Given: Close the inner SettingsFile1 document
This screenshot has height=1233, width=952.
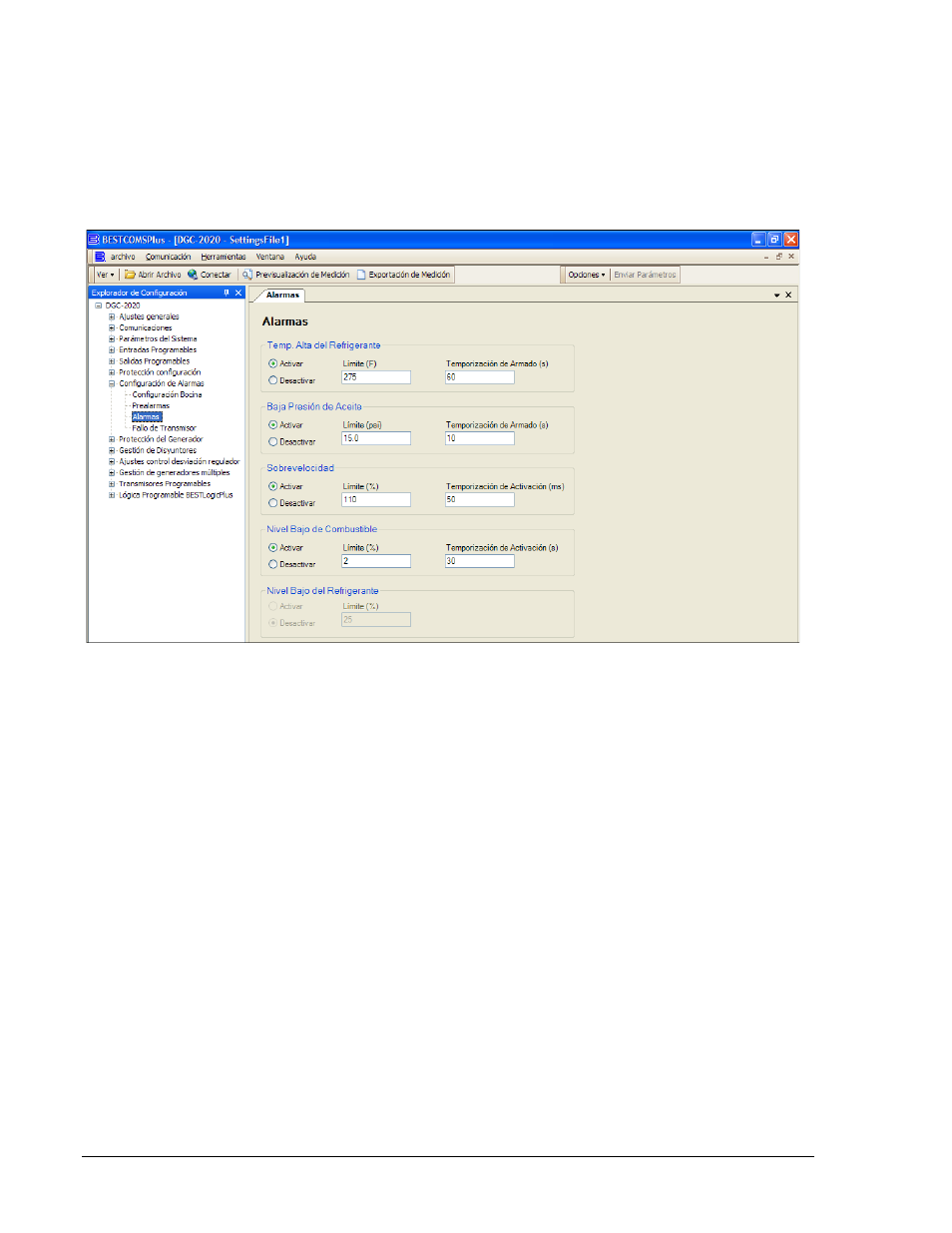Looking at the screenshot, I should 791,257.
